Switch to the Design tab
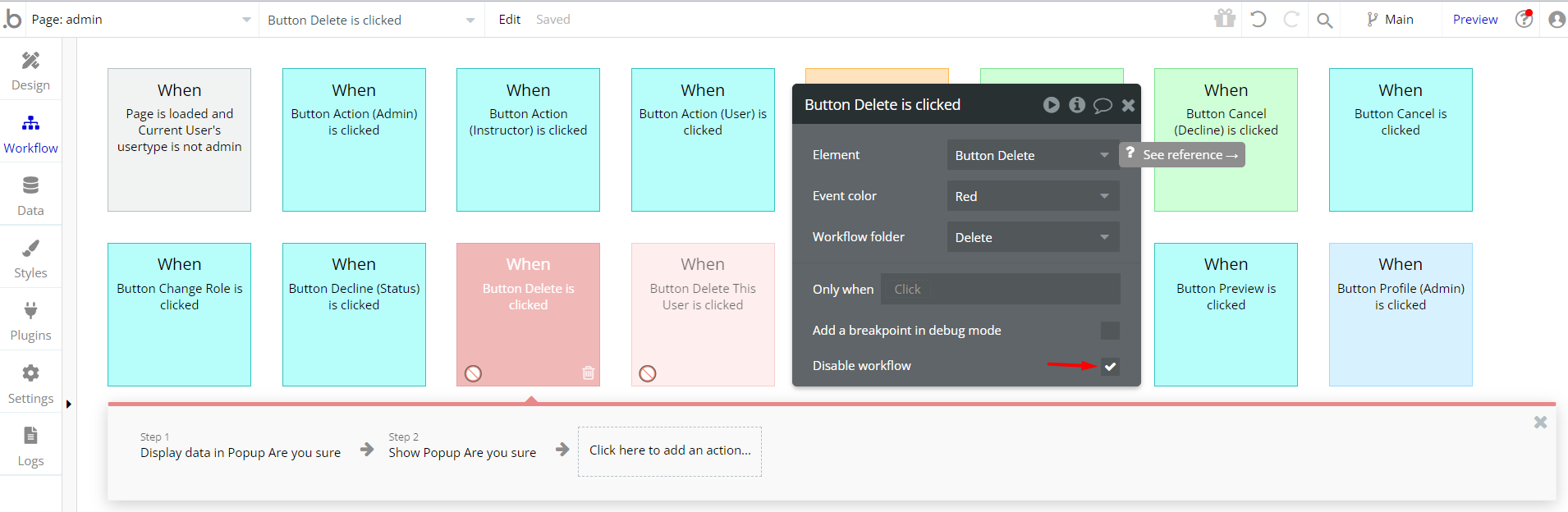The width and height of the screenshot is (1568, 512). [x=30, y=71]
